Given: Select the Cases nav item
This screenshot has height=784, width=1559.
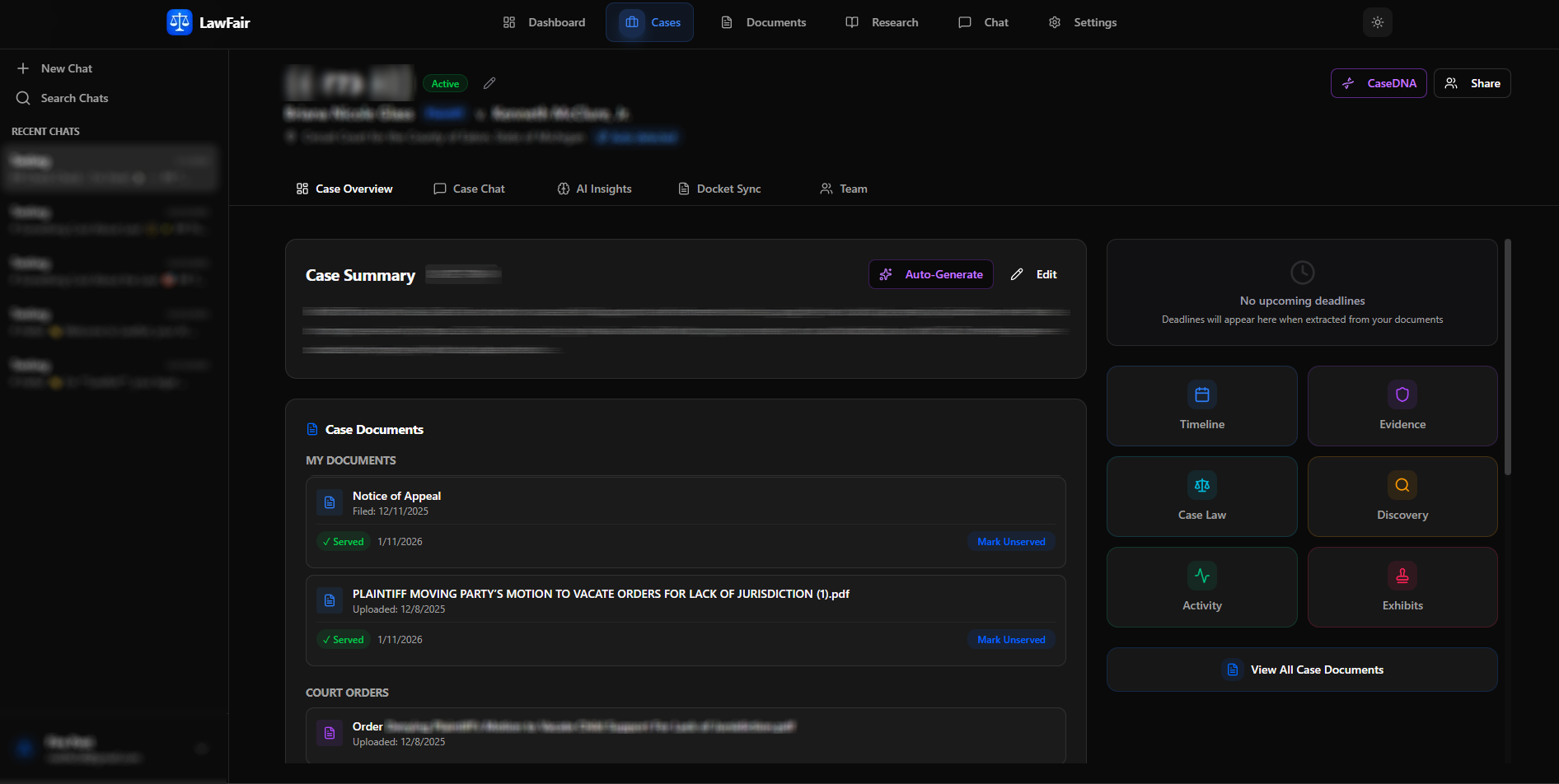Looking at the screenshot, I should pos(649,22).
